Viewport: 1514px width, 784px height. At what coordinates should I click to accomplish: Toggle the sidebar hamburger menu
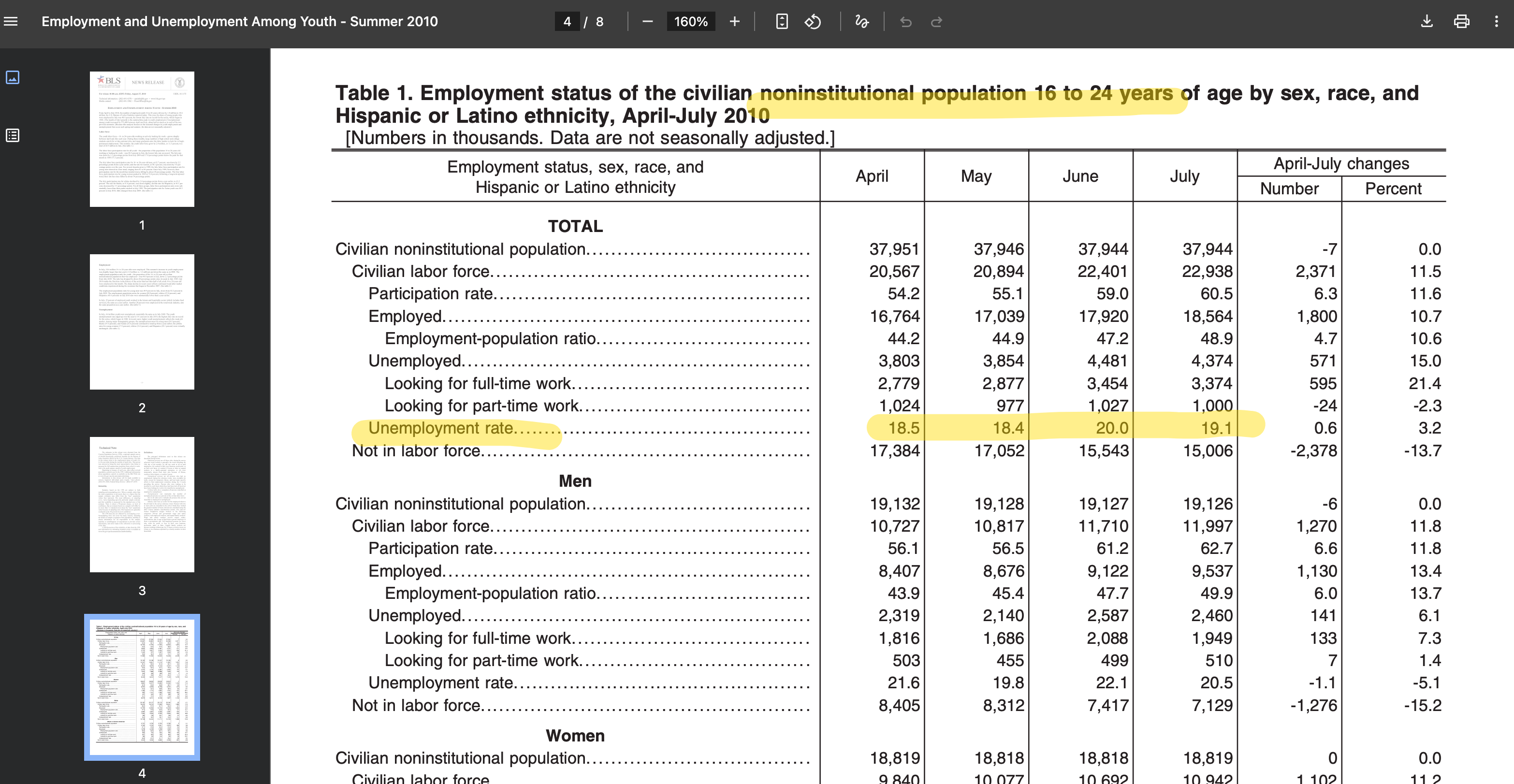[11, 22]
